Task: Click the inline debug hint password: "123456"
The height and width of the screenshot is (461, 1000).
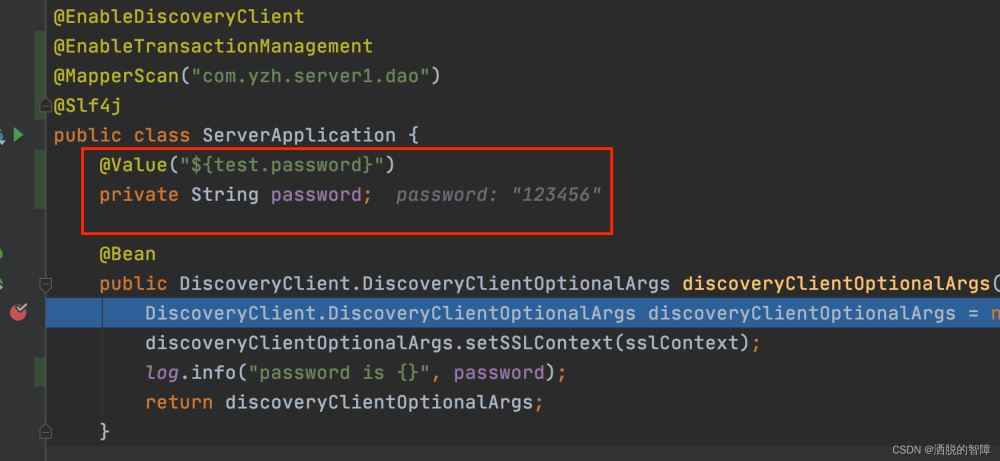Action: tap(498, 194)
